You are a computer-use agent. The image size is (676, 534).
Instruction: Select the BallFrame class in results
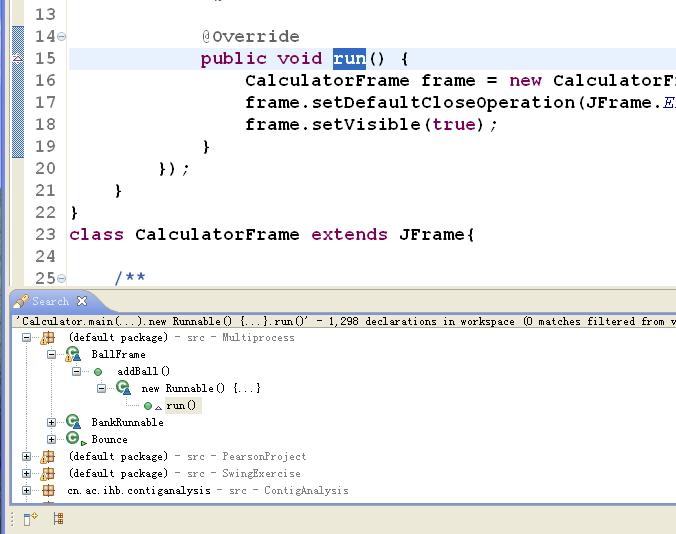click(119, 354)
